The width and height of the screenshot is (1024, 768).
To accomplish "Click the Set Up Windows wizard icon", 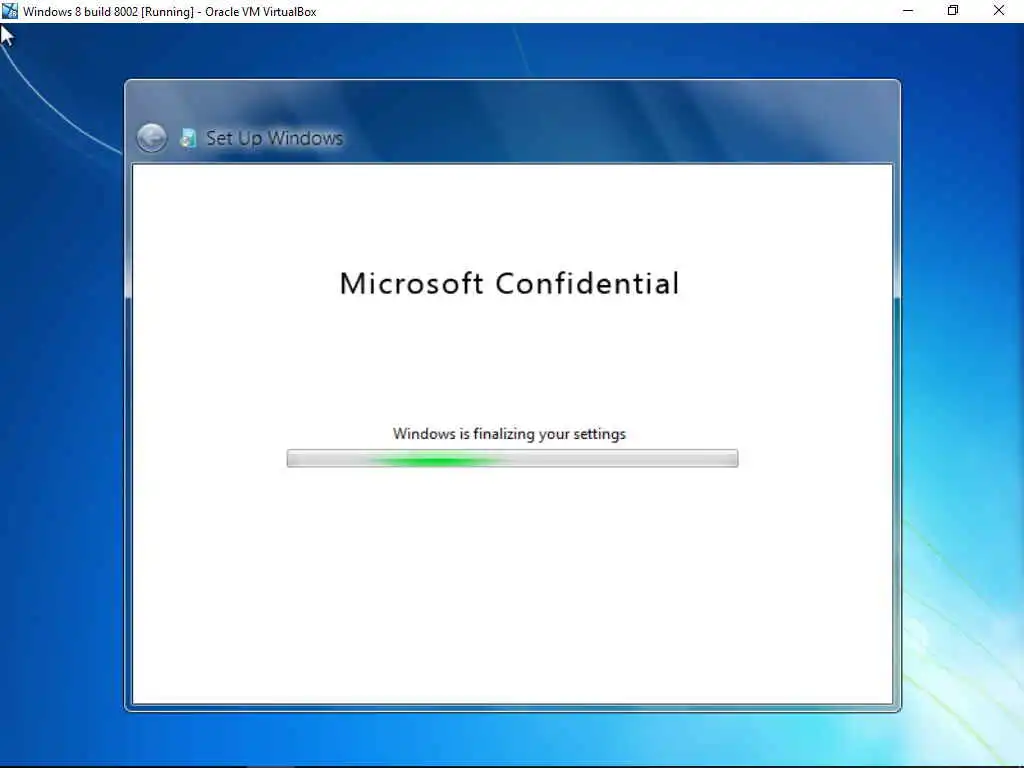I will [x=188, y=138].
